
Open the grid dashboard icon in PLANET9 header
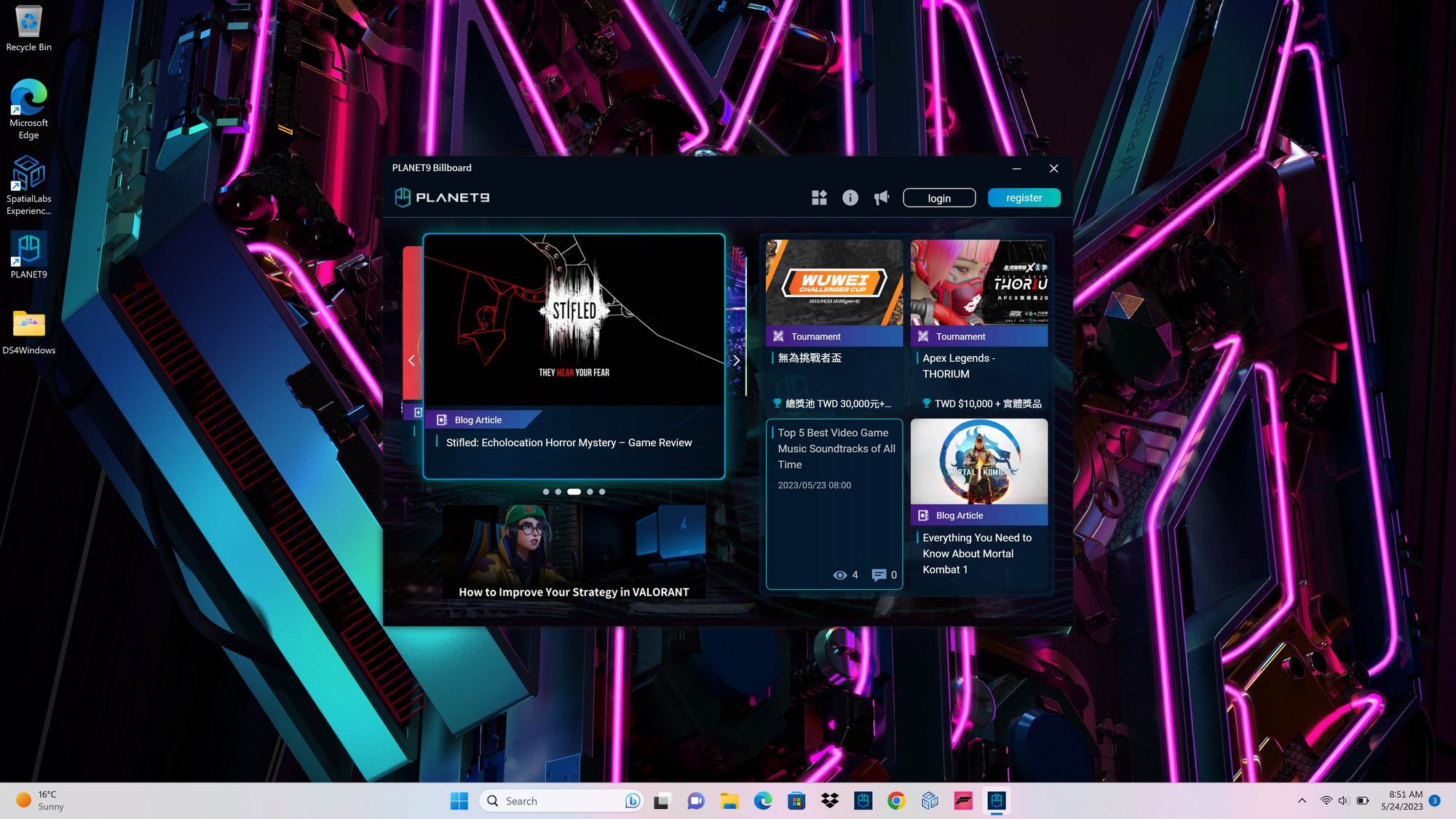[x=819, y=197]
